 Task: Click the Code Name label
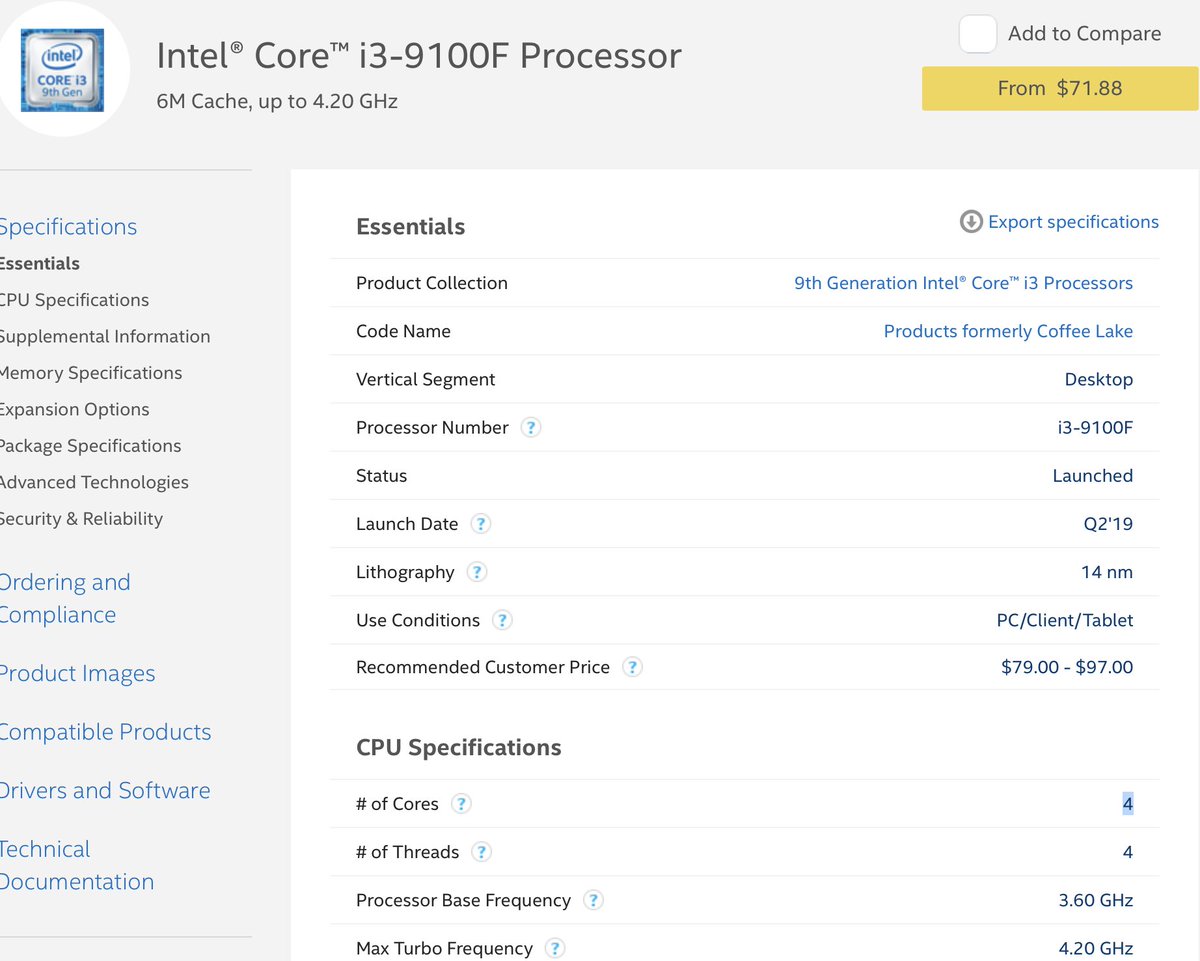403,331
